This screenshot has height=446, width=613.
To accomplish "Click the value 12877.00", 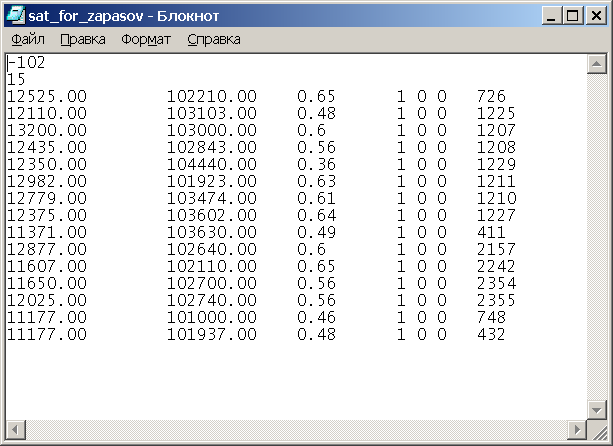I will click(x=47, y=249).
